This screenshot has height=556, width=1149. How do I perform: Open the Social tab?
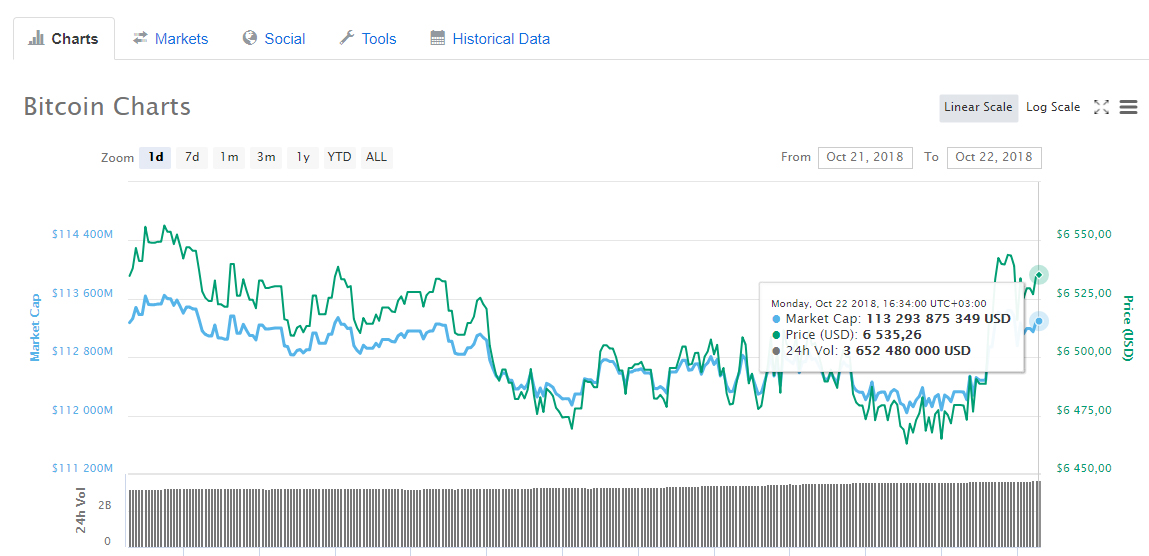point(273,39)
